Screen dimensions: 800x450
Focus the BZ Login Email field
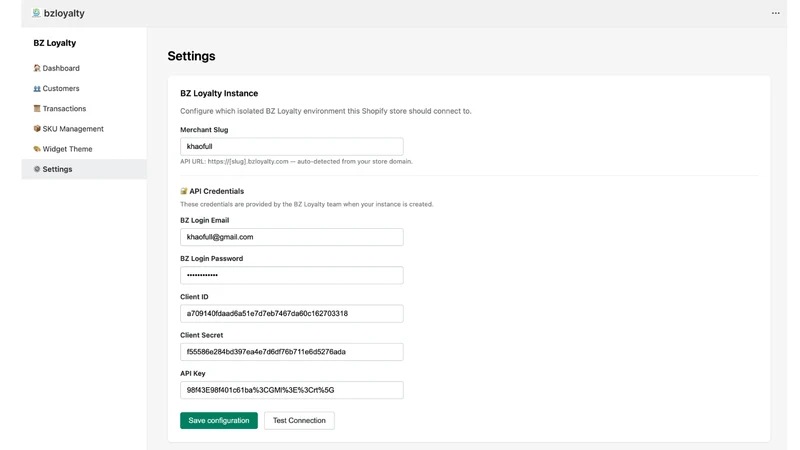[292, 237]
